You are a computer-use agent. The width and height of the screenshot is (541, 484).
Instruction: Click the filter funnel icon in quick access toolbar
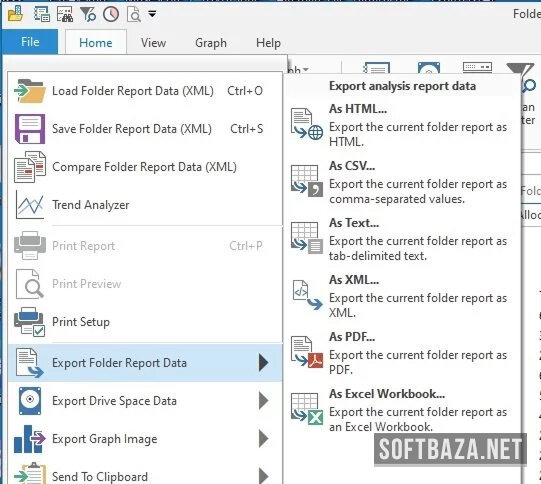(88, 14)
